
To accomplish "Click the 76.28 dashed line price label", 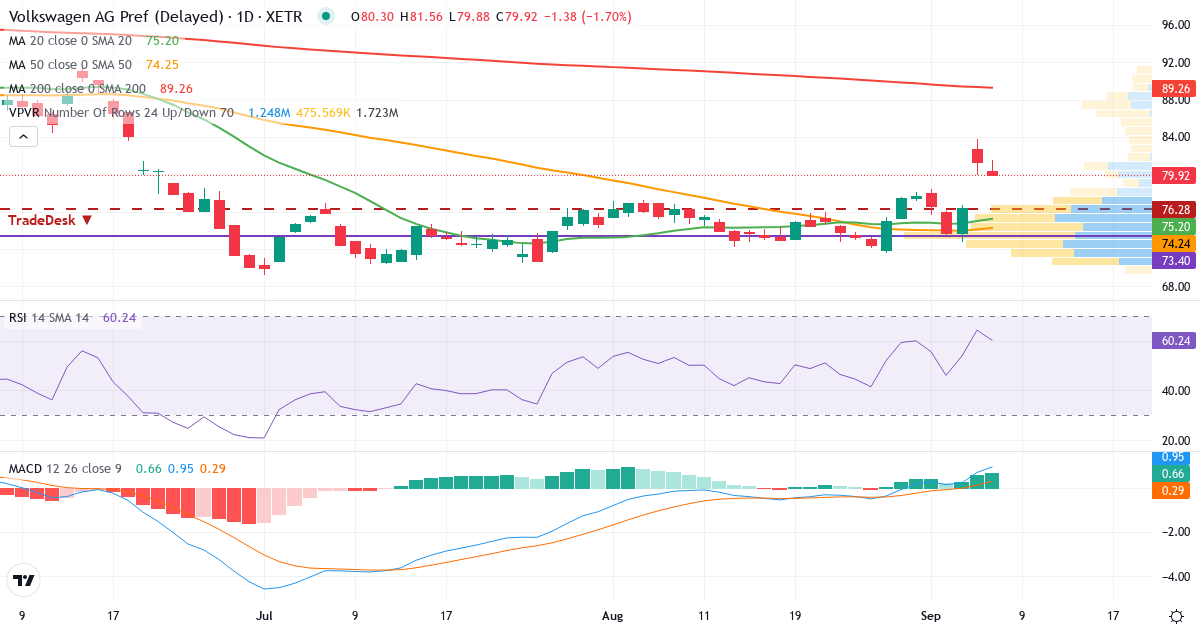I will (x=1175, y=209).
